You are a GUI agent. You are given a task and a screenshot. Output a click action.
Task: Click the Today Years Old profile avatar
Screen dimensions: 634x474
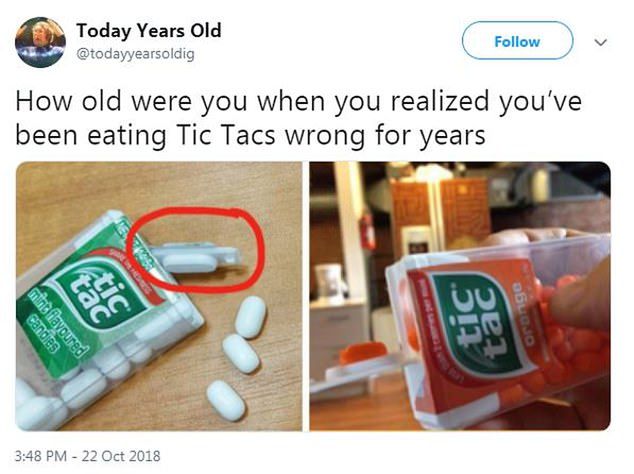(x=40, y=42)
